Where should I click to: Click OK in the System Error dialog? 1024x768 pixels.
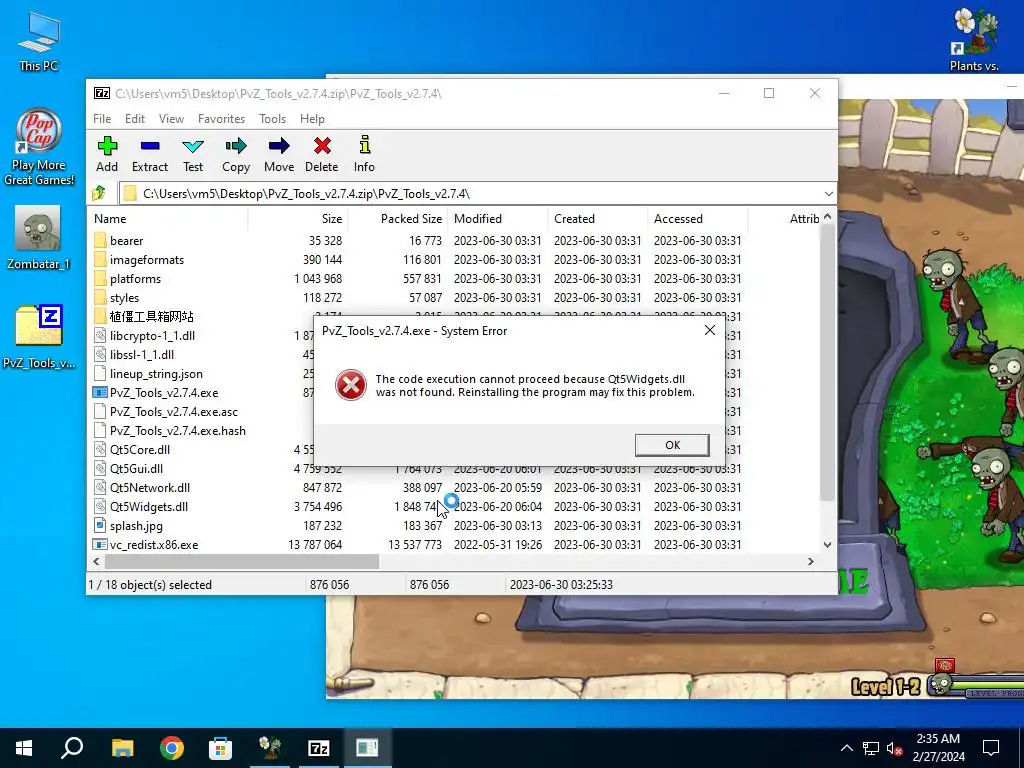(672, 445)
